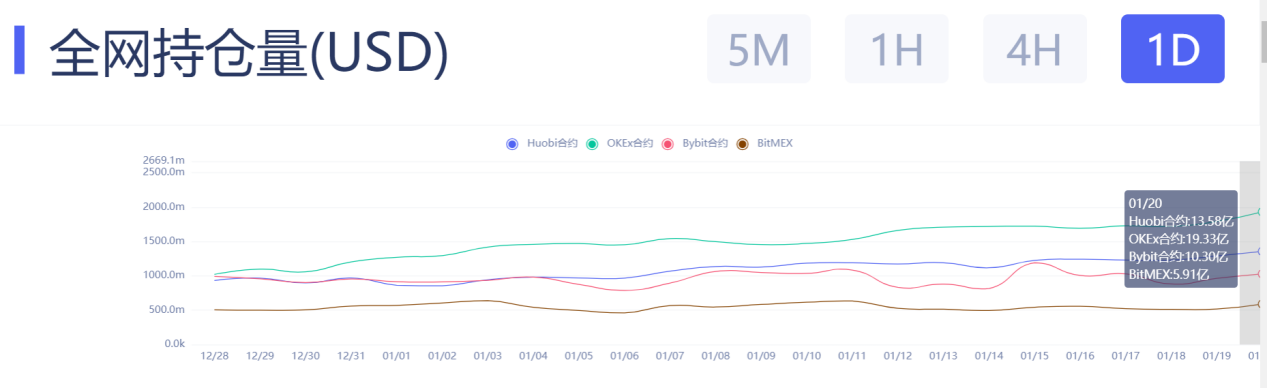Switch to the 5M interval tab
1267x388 pixels.
point(758,49)
